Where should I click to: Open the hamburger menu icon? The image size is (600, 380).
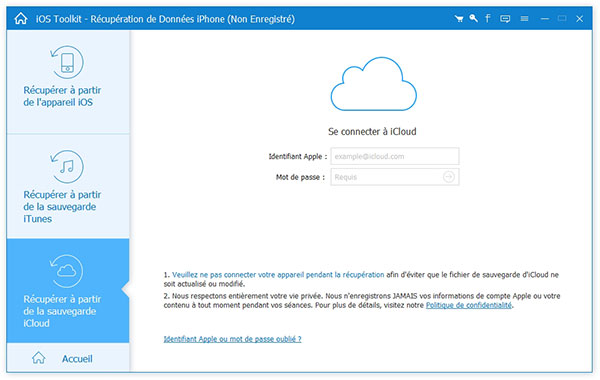point(525,18)
